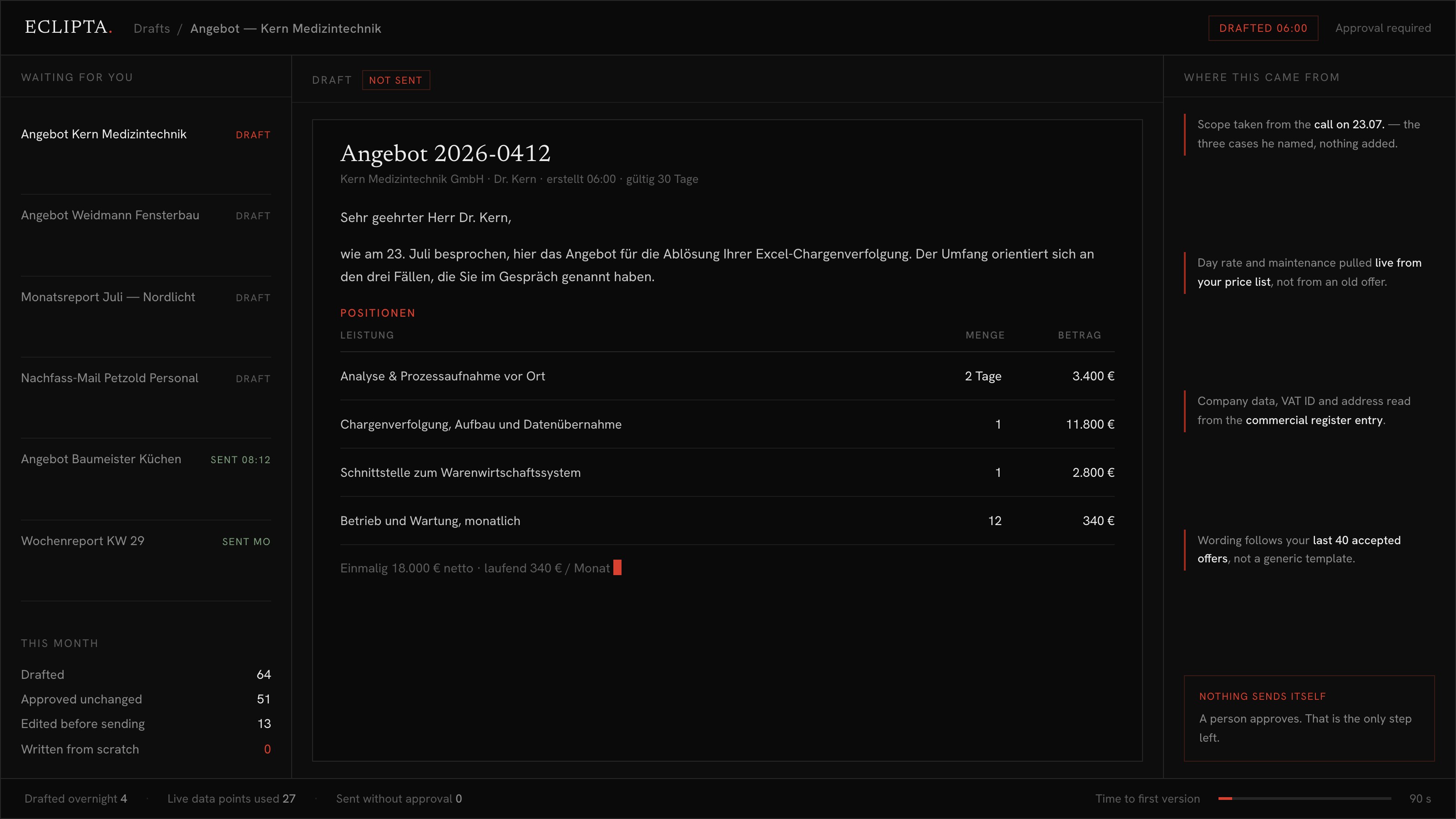This screenshot has height=819, width=1456.
Task: Click the 340 € amount in Betrag column
Action: click(x=1098, y=521)
